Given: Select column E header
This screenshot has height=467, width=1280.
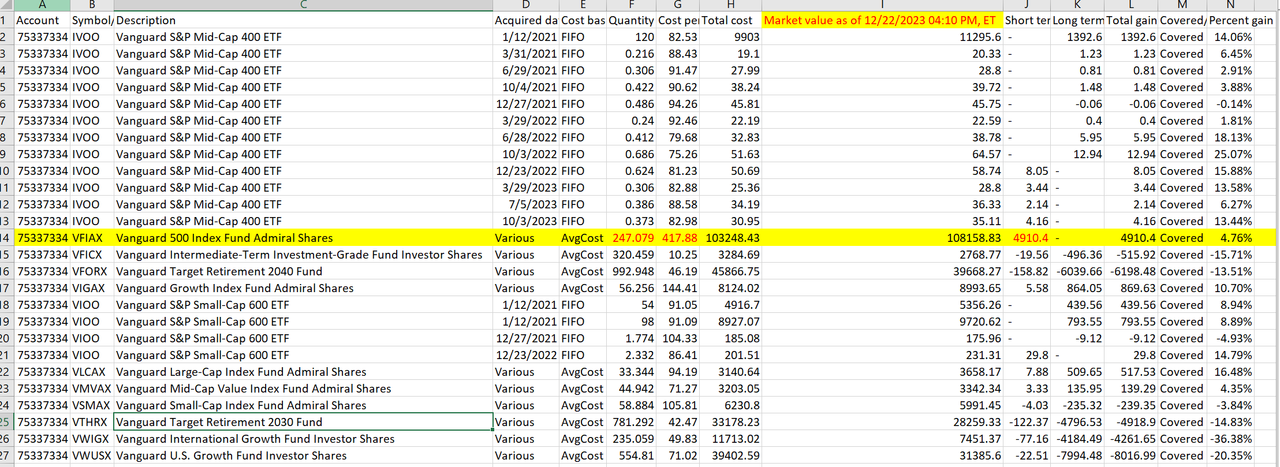Looking at the screenshot, I should [582, 5].
